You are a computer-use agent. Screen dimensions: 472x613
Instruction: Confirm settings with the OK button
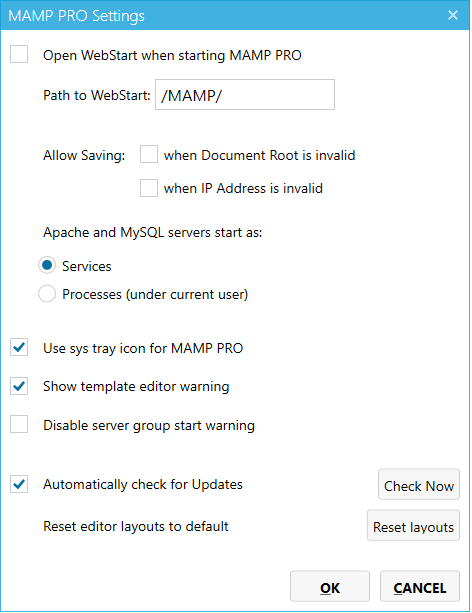point(330,586)
